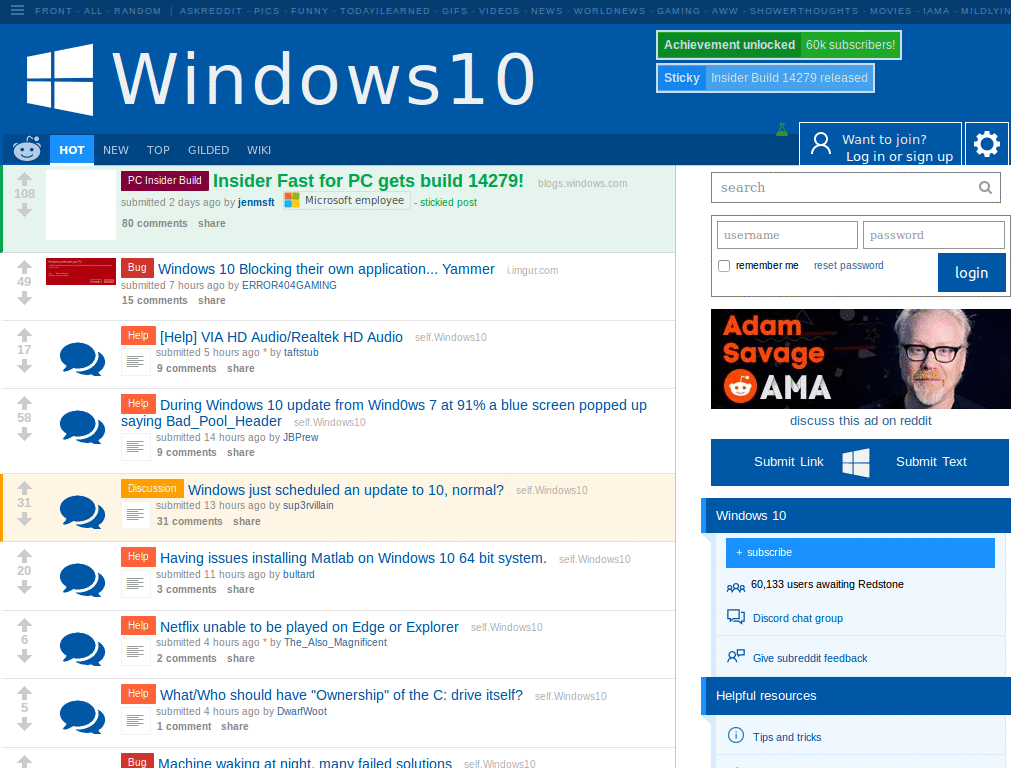Screen dimensions: 1024x768
Task: Open the settings gear icon
Action: pyautogui.click(x=987, y=144)
